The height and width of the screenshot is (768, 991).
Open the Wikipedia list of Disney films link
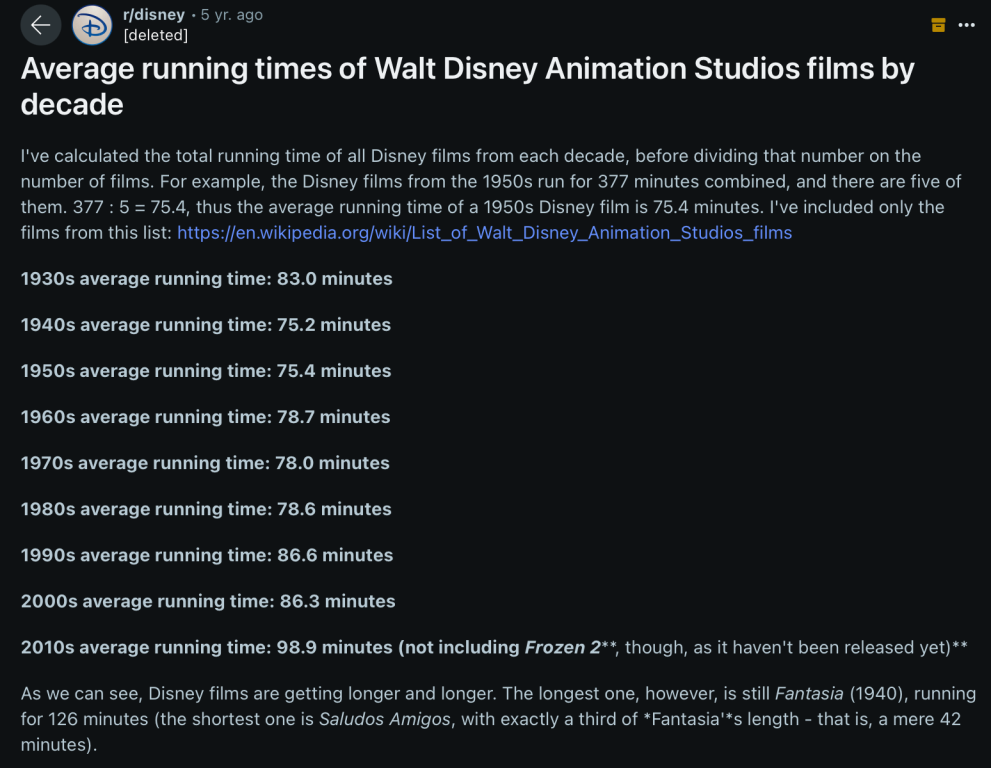coord(484,233)
